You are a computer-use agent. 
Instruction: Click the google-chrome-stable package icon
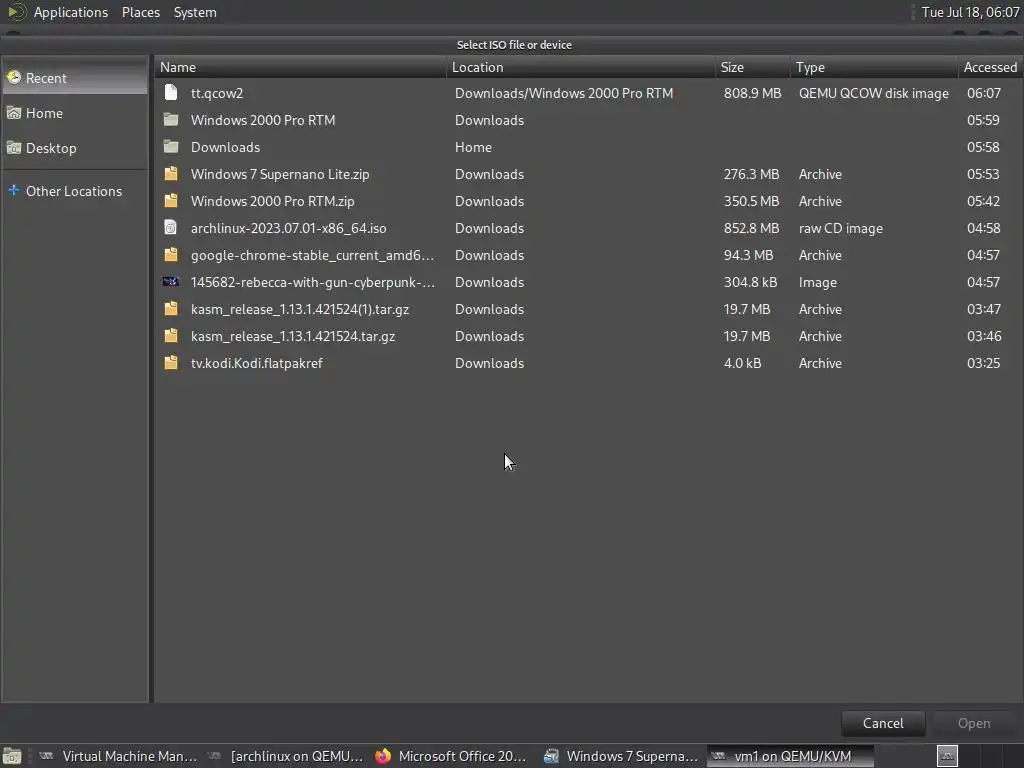(x=171, y=255)
